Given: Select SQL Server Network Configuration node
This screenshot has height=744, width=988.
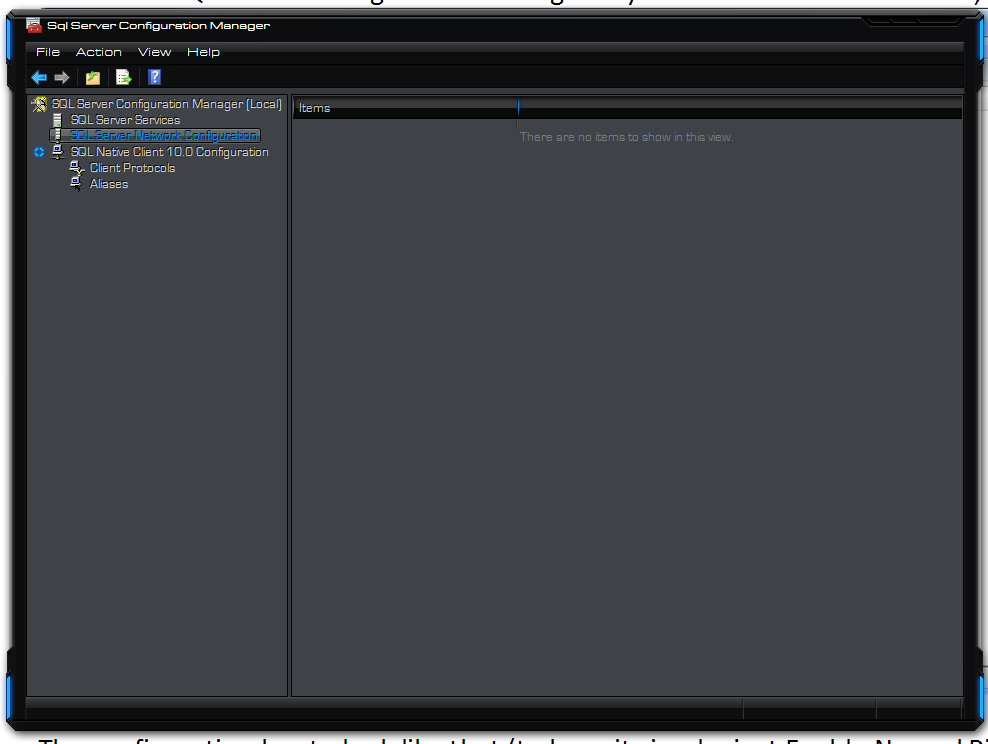Looking at the screenshot, I should (164, 136).
